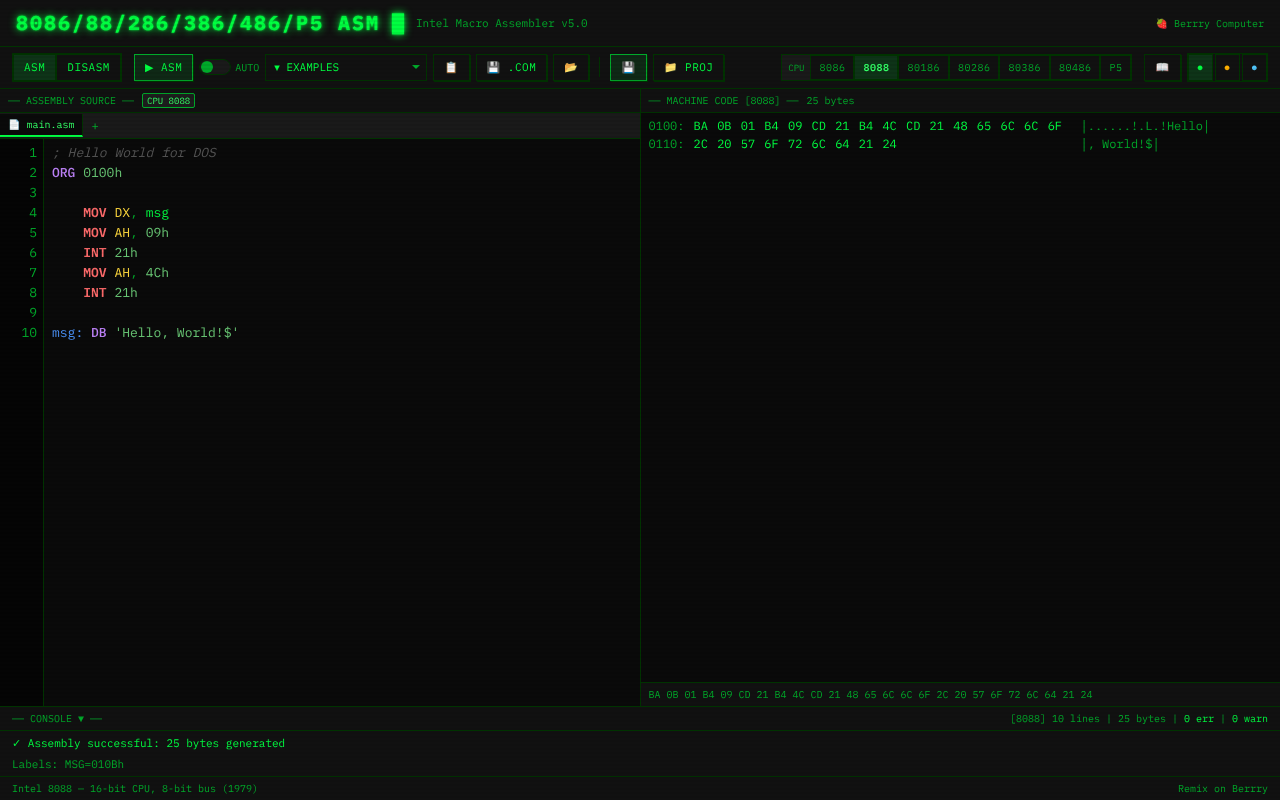
Task: Click the 0 warn status indicator
Action: click(x=1250, y=719)
